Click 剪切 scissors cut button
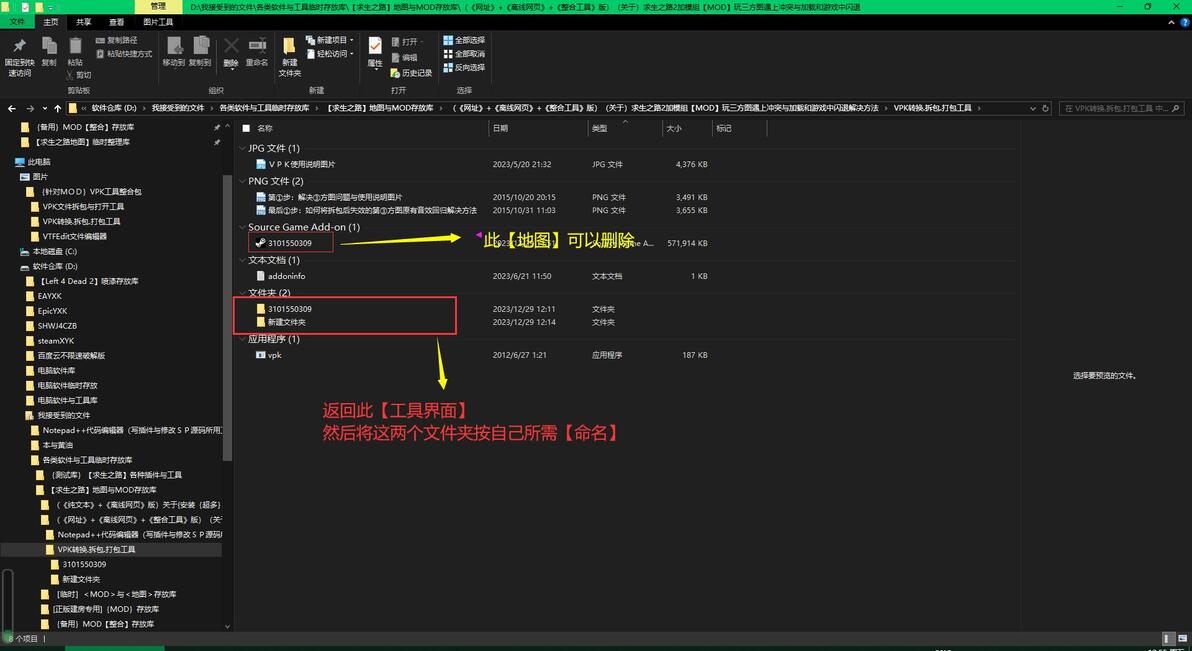The width and height of the screenshot is (1192, 651). point(78,75)
